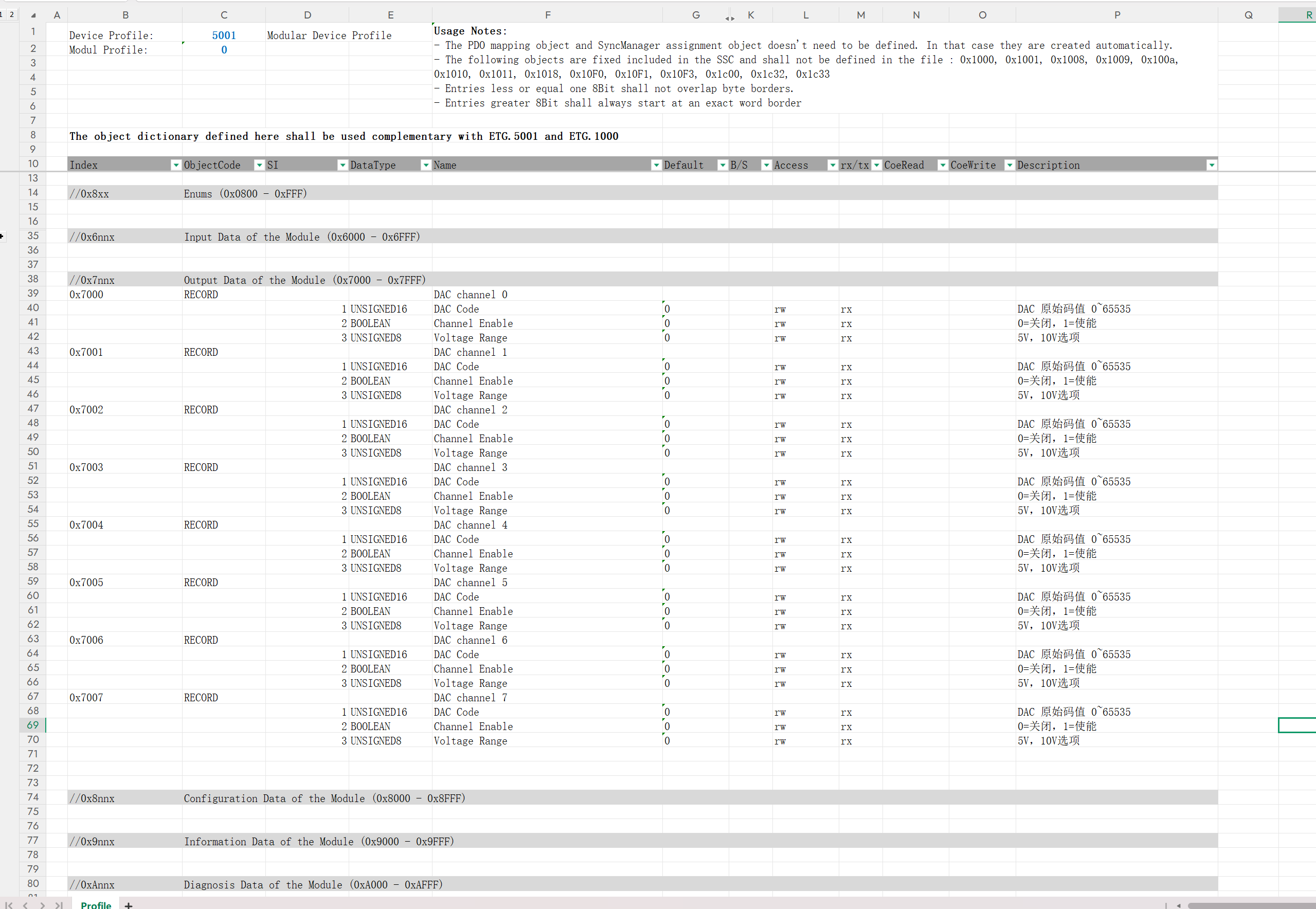Screen dimensions: 1316x909
Task: Go to next sheet using nav arrow
Action: click(x=42, y=904)
